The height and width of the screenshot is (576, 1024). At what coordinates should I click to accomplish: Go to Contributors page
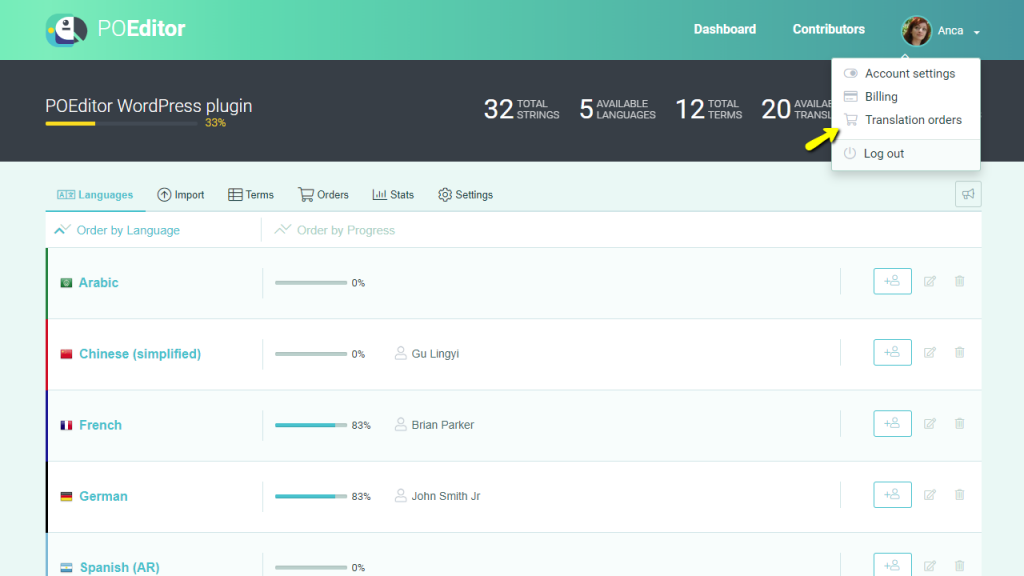[x=828, y=29]
